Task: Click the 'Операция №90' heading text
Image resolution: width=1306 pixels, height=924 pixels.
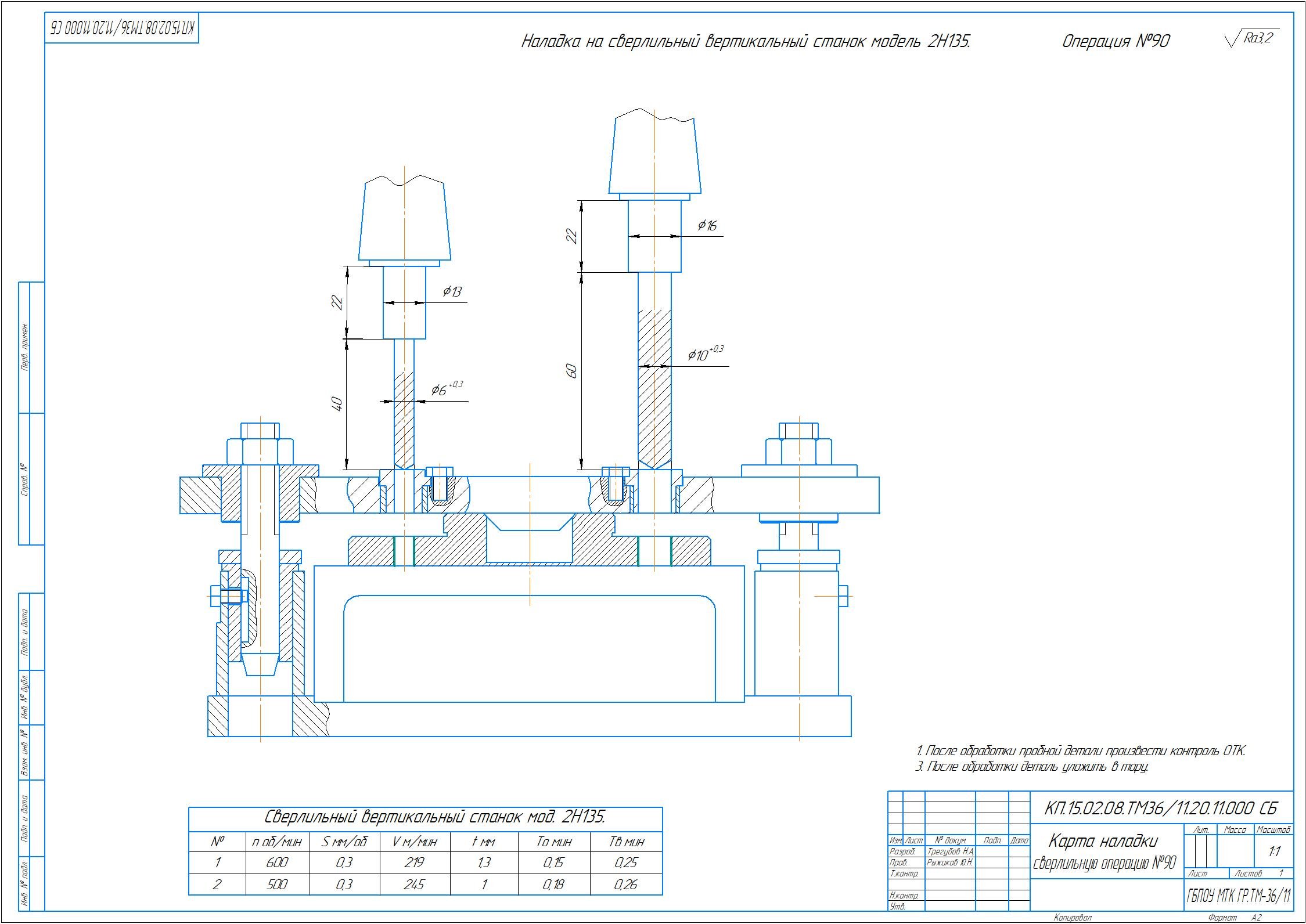Action: [x=1116, y=41]
